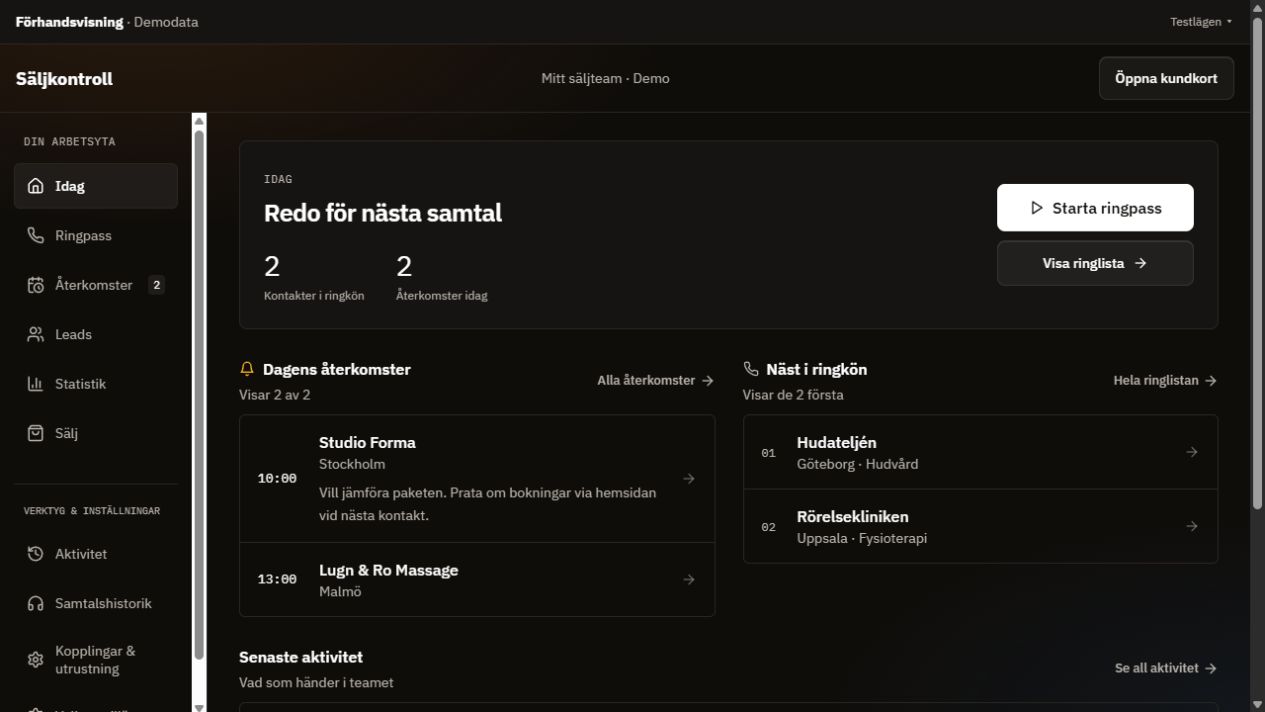
Task: Click the Leads people icon
Action: pos(36,335)
